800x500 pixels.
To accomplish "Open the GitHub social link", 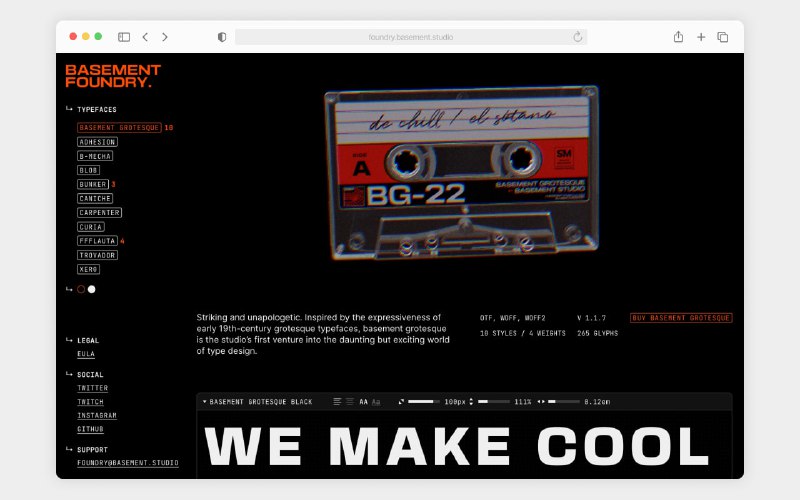I will pos(90,430).
